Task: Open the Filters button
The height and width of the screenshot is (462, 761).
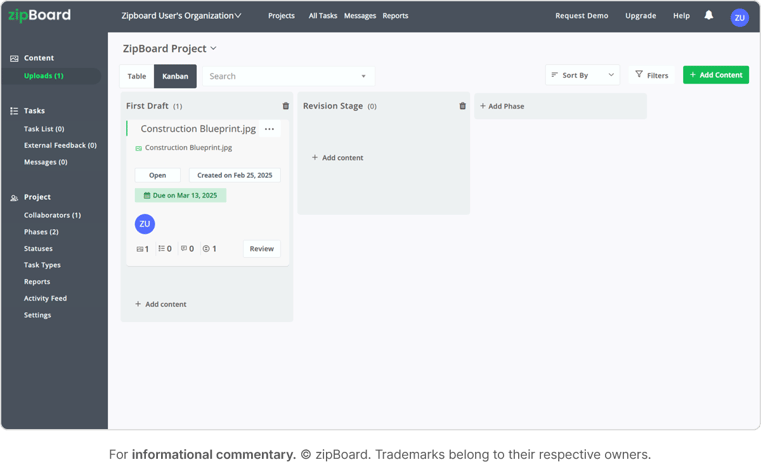Action: [x=651, y=75]
